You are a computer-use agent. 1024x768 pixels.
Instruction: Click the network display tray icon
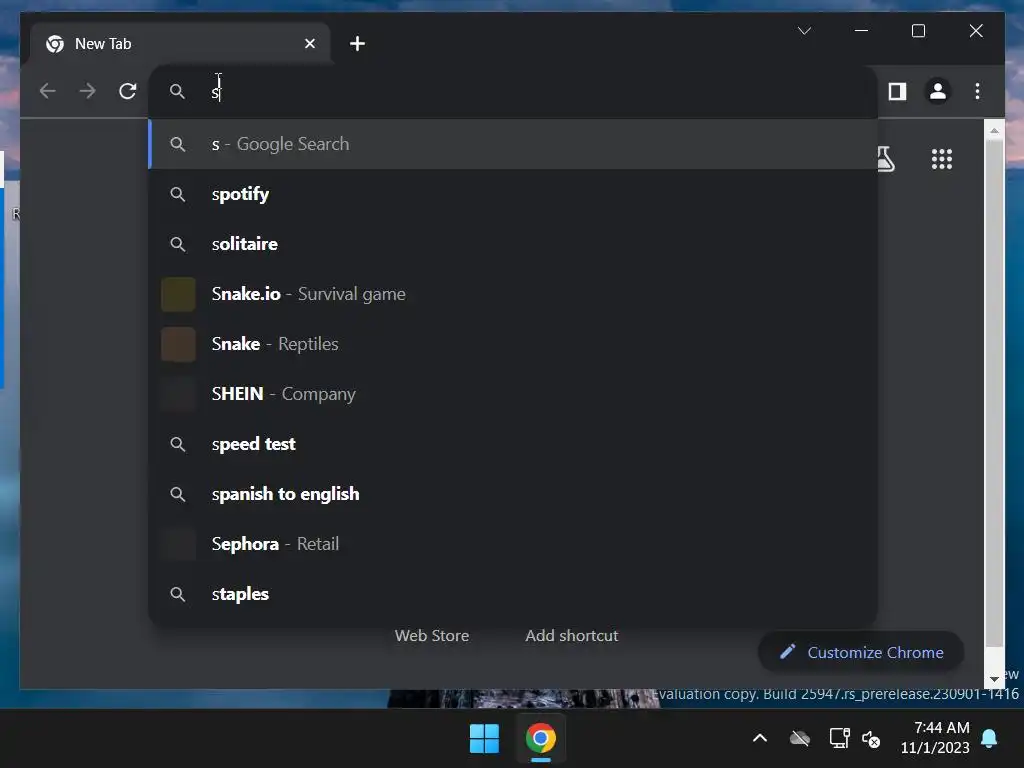point(839,739)
